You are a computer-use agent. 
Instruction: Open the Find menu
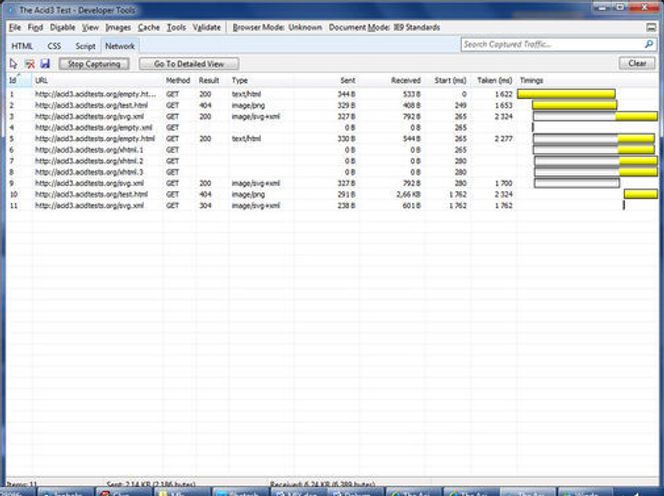(x=35, y=28)
